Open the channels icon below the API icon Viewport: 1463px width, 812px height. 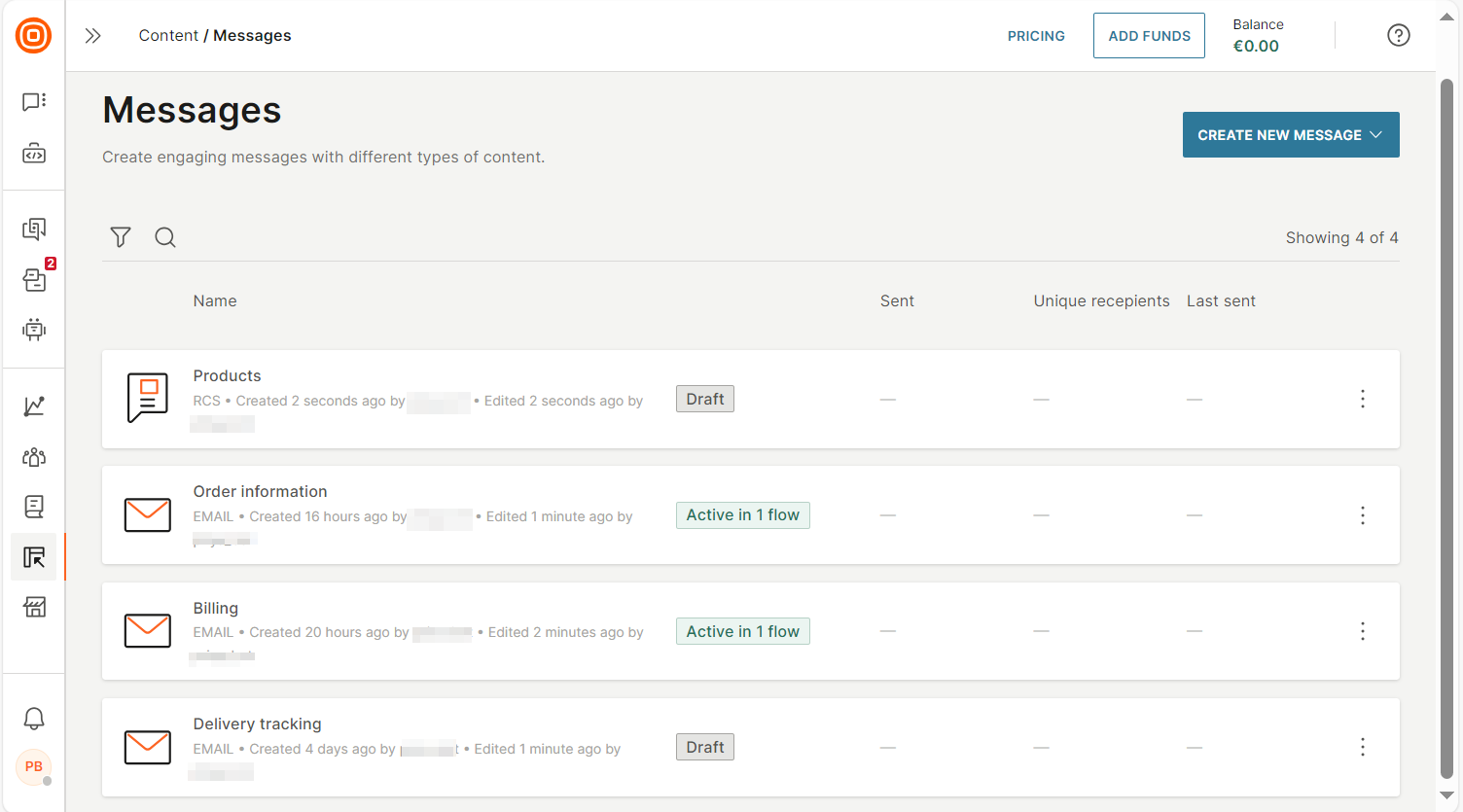34,229
